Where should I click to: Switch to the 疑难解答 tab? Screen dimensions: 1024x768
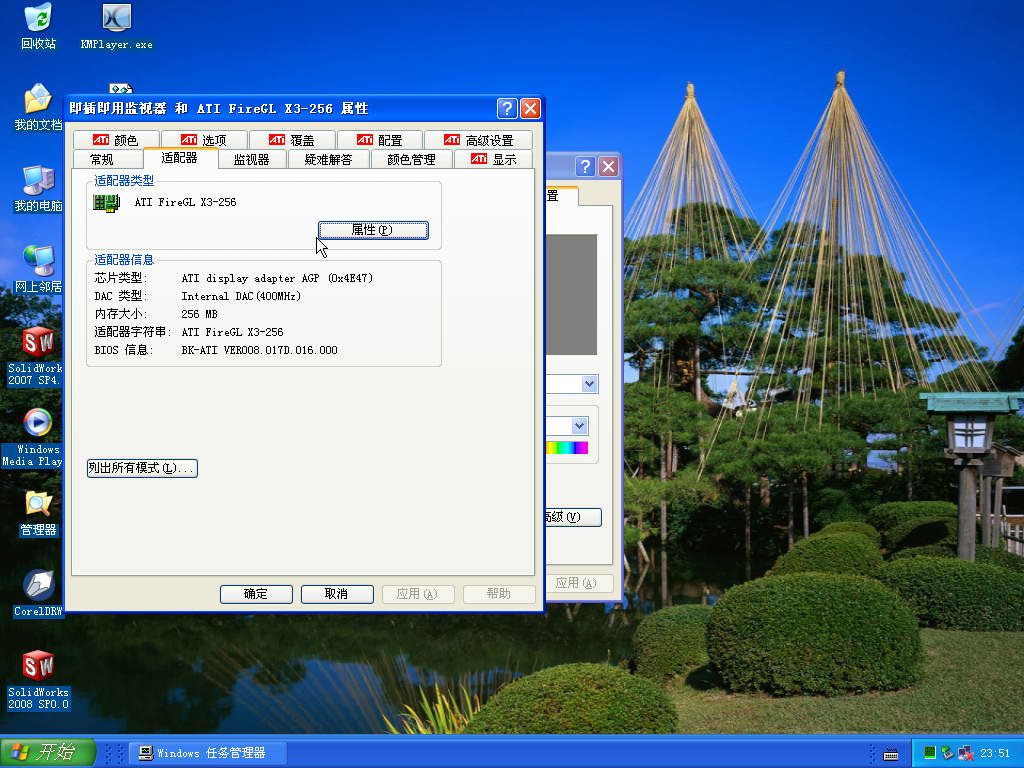(328, 159)
